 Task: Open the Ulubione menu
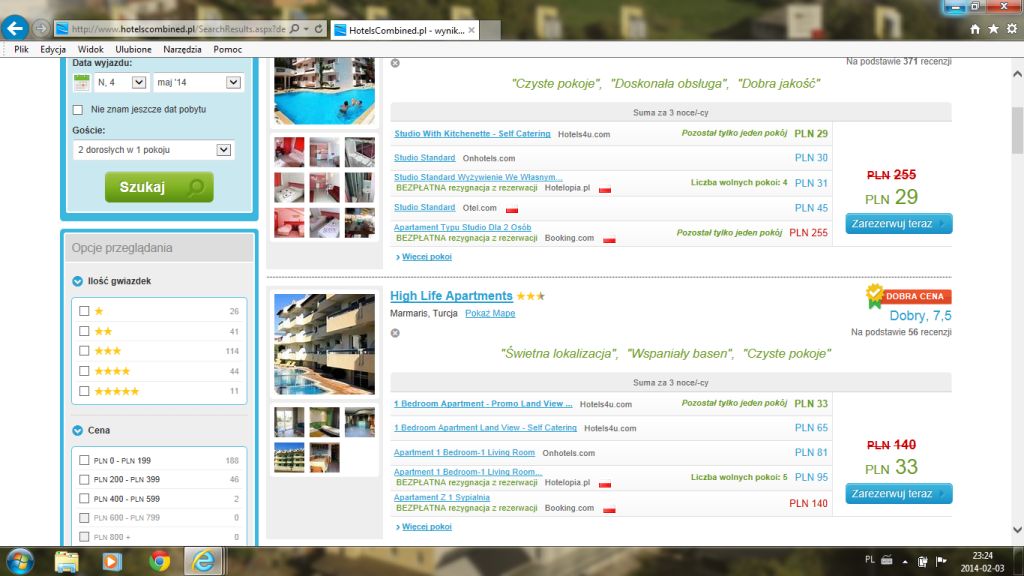point(133,50)
